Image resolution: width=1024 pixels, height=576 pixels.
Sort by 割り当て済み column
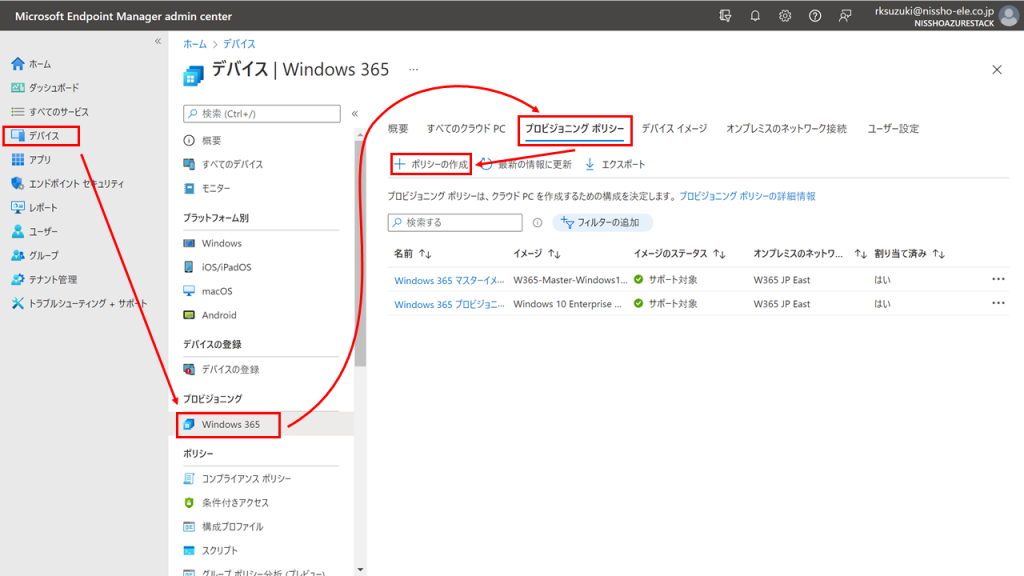[x=910, y=253]
